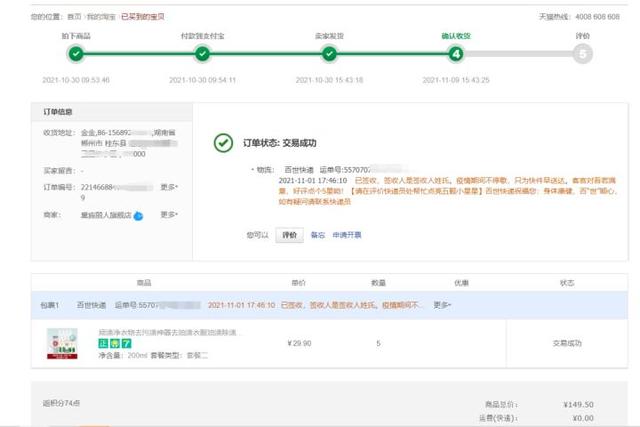640x427 pixels.
Task: Click the 数量 column header
Action: 378,282
